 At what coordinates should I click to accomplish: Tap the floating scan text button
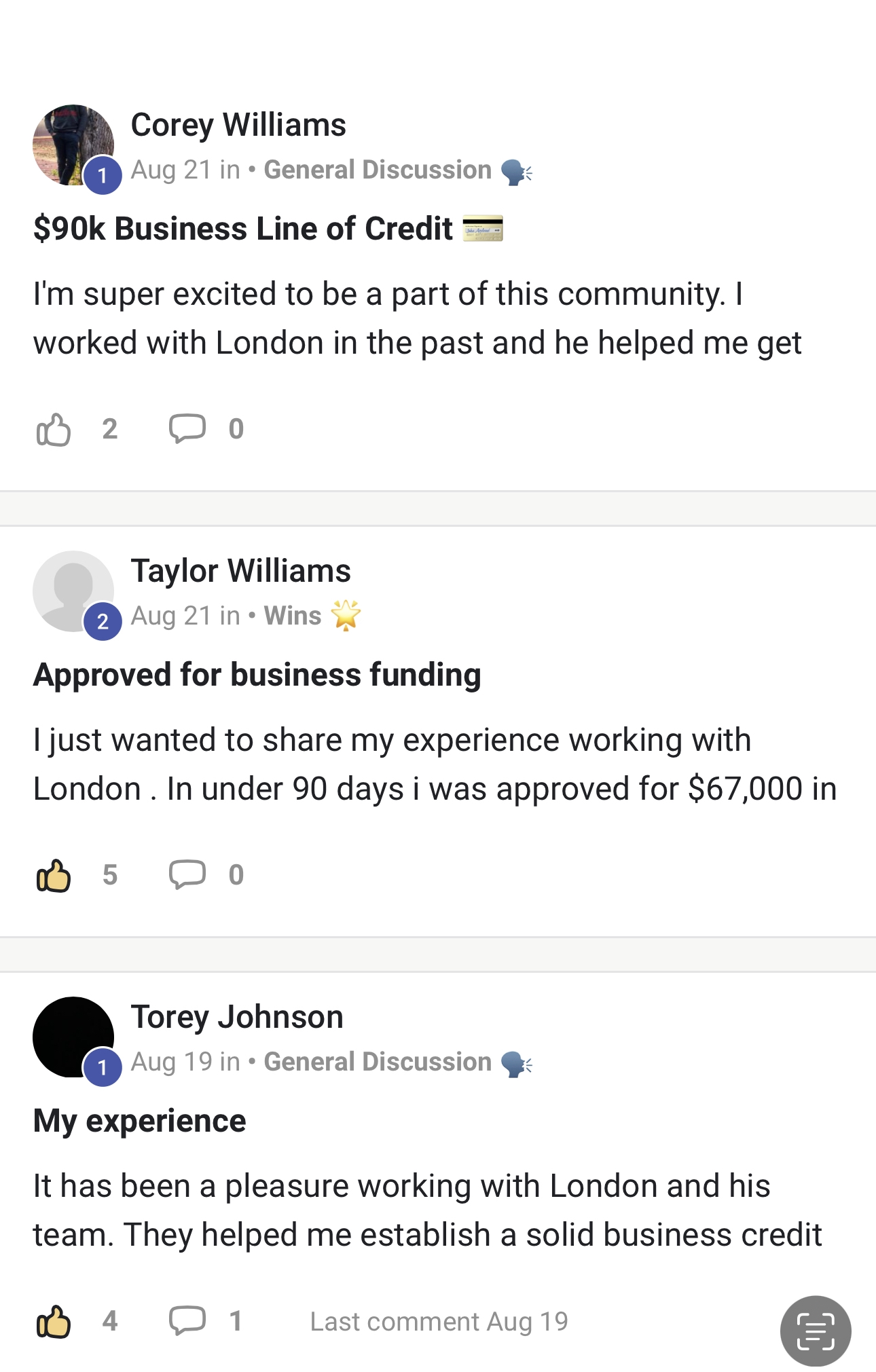click(815, 1331)
